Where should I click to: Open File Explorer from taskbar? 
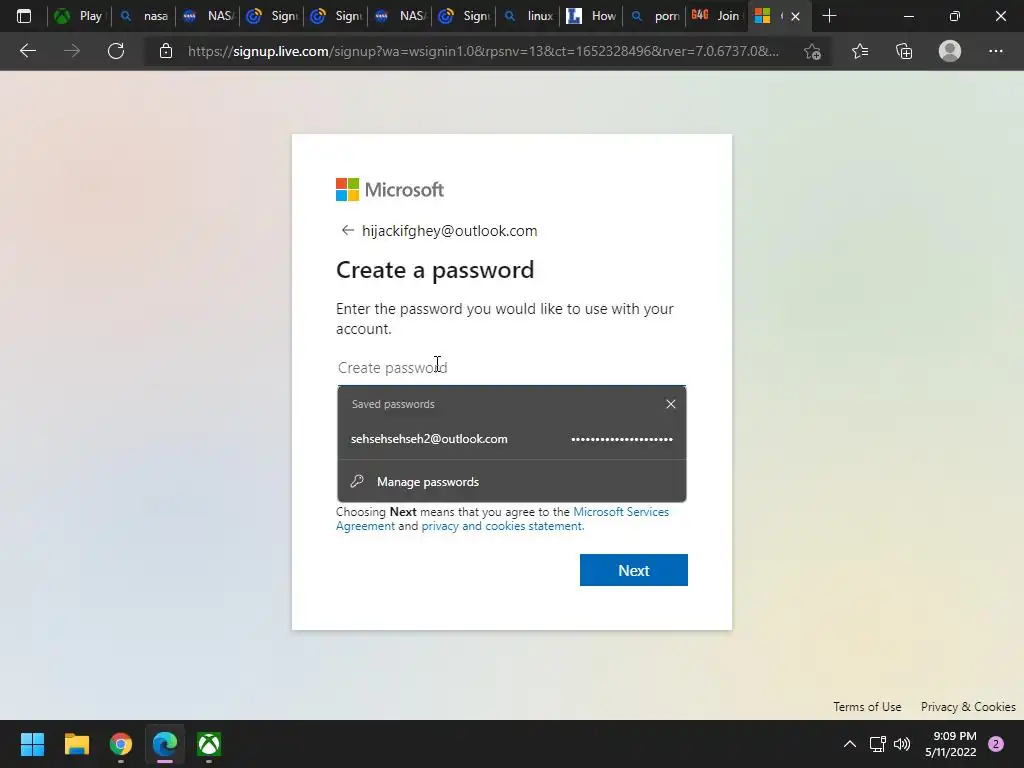pos(76,744)
